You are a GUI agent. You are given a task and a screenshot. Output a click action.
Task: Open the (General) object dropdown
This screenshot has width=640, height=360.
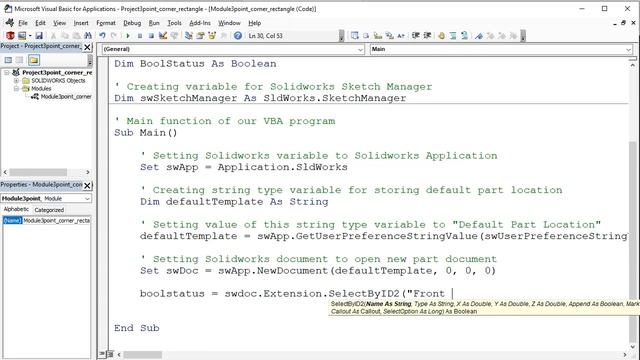point(233,49)
